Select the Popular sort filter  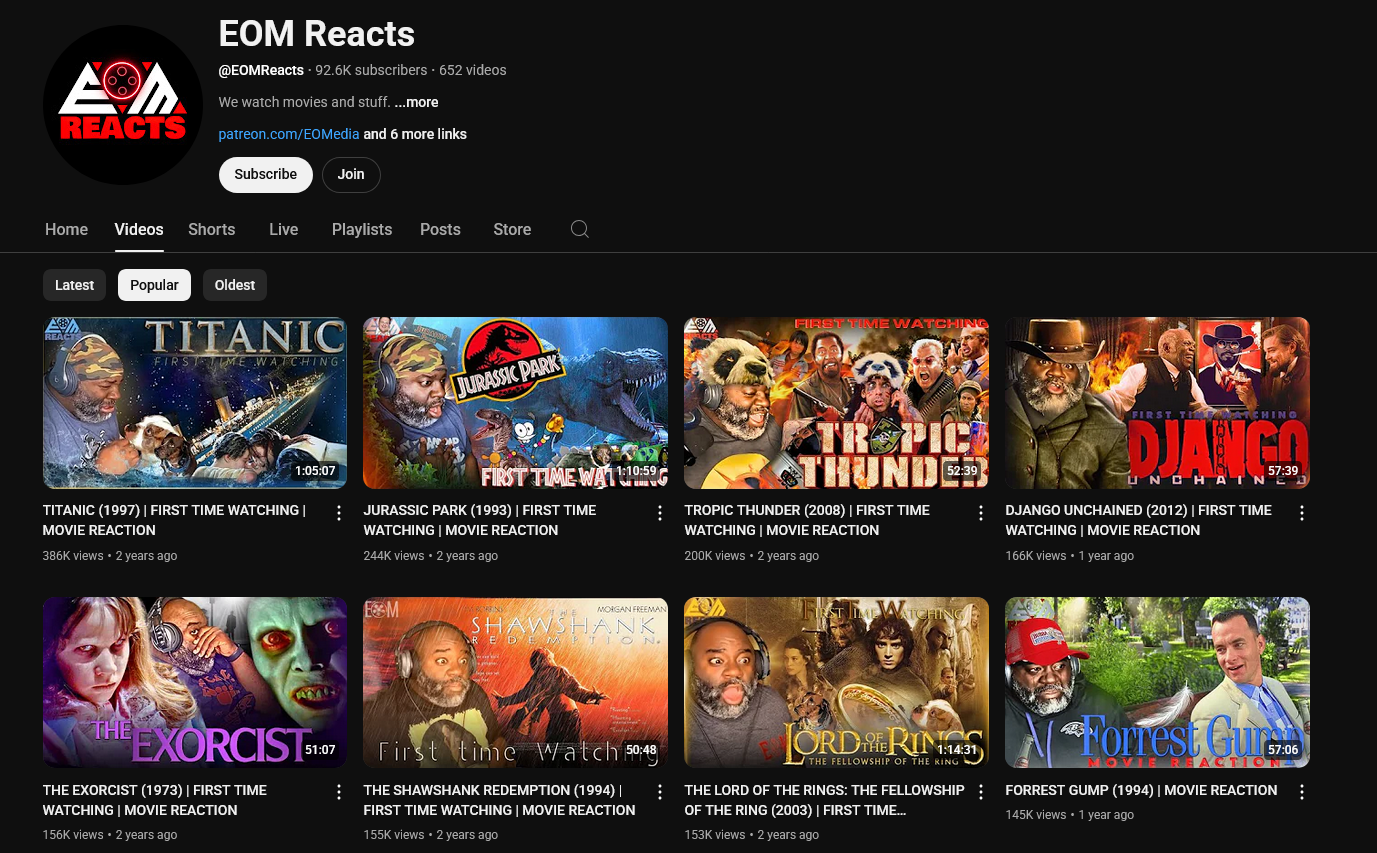[x=154, y=285]
